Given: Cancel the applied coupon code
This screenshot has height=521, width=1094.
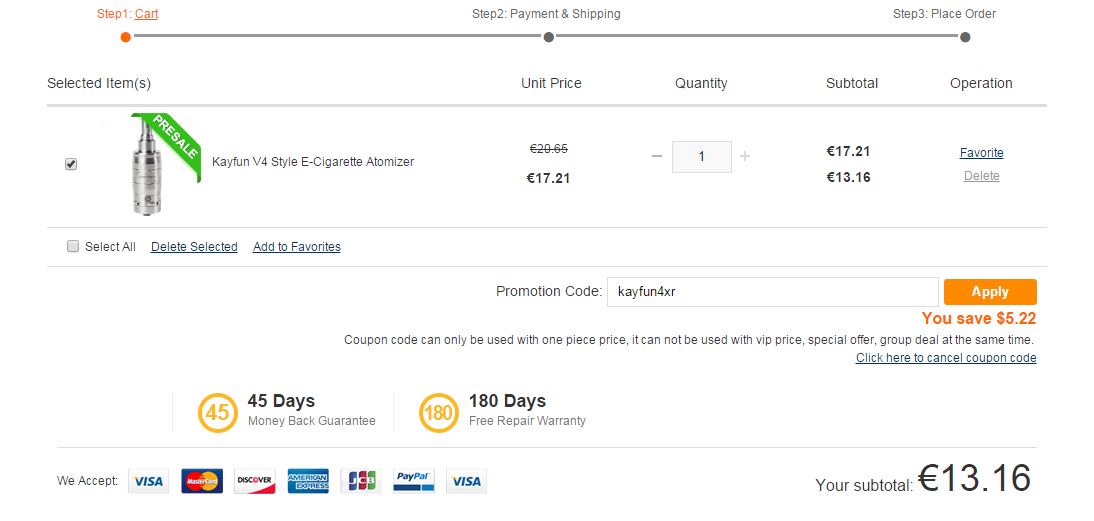Looking at the screenshot, I should [945, 358].
